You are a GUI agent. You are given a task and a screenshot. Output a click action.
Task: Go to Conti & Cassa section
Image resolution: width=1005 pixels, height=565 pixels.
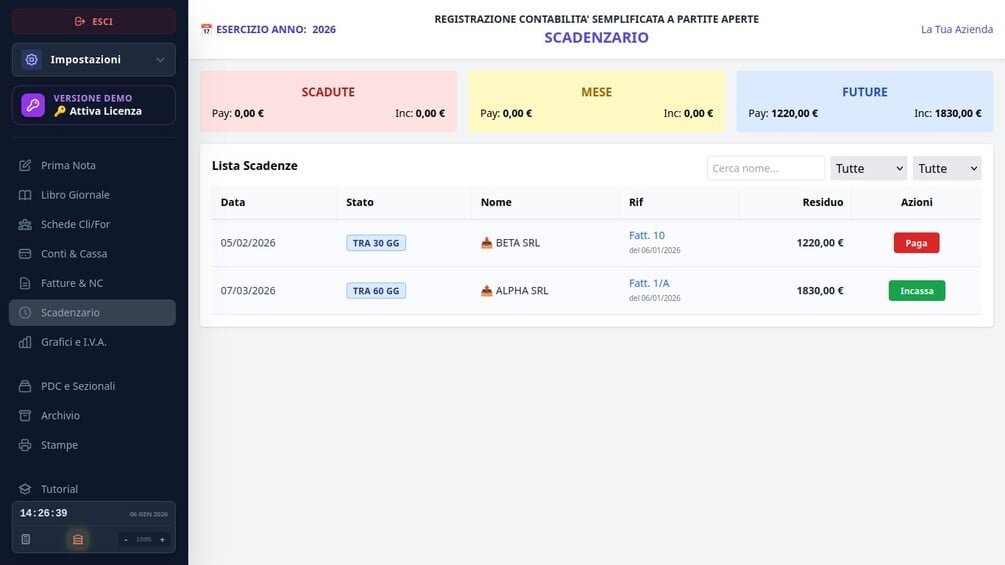pyautogui.click(x=74, y=254)
